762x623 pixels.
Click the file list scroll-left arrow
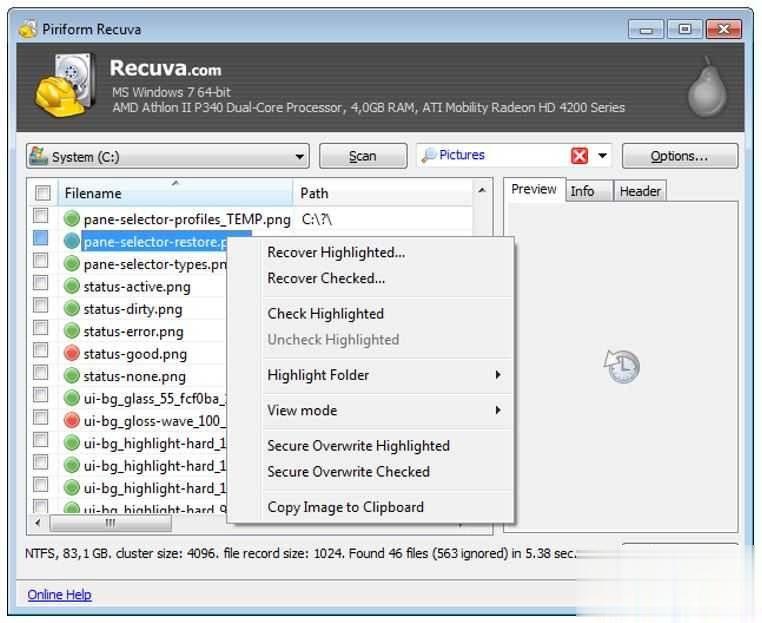click(38, 523)
